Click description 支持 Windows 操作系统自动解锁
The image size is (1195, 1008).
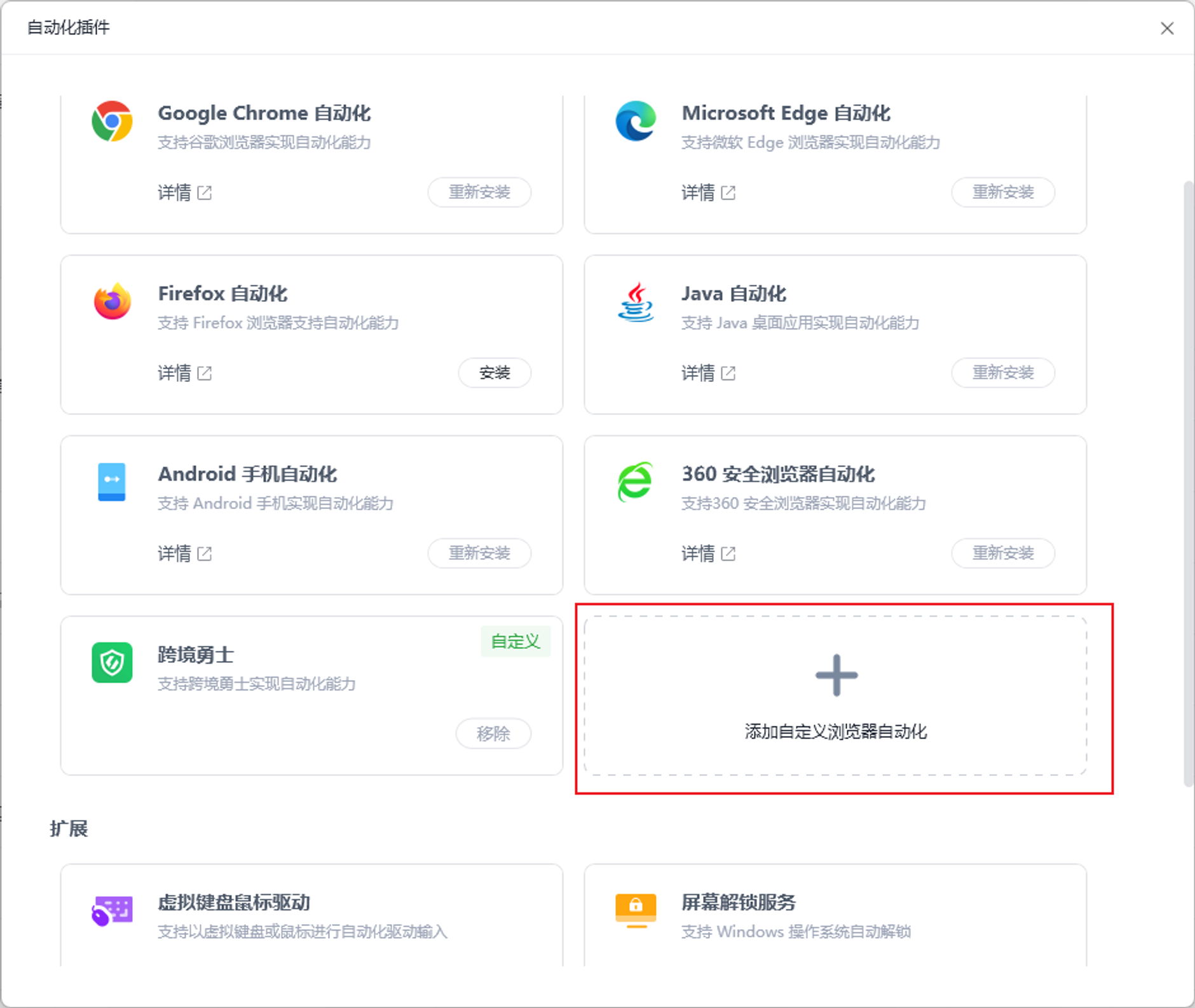pos(796,932)
